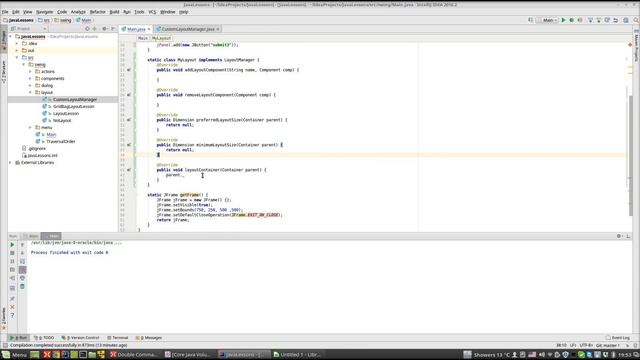Select the Main.java editor tab
This screenshot has width=640, height=360.
click(136, 29)
